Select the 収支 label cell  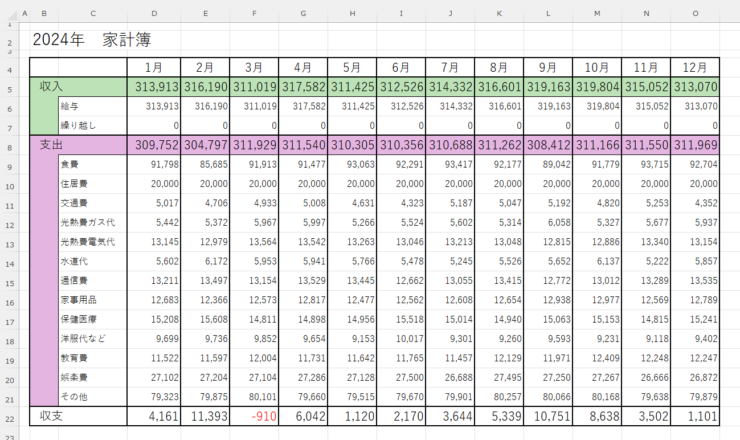point(50,416)
